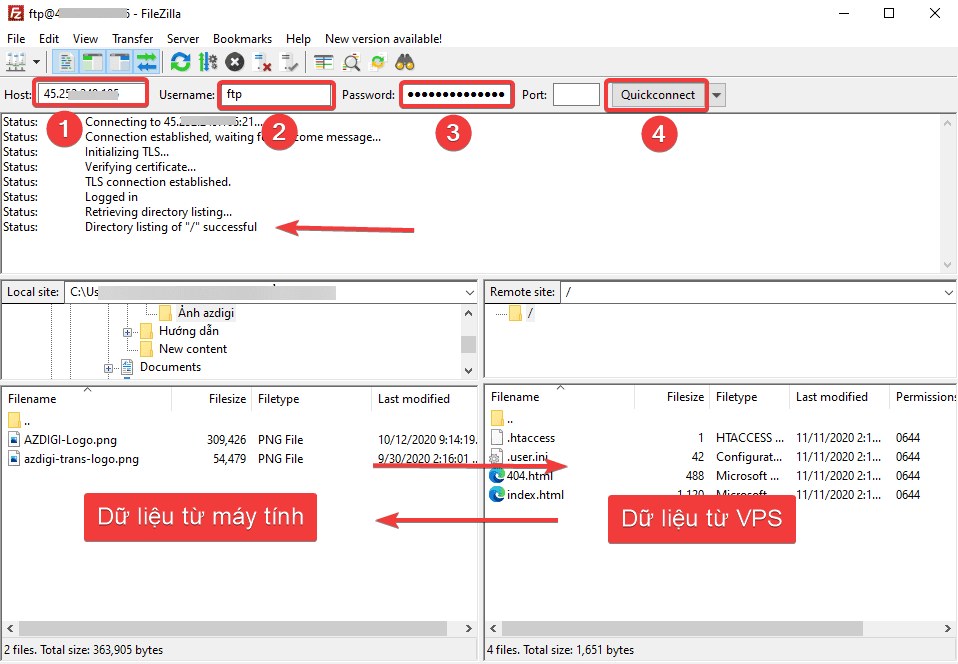Cancel the current operation
958x664 pixels.
tap(233, 61)
